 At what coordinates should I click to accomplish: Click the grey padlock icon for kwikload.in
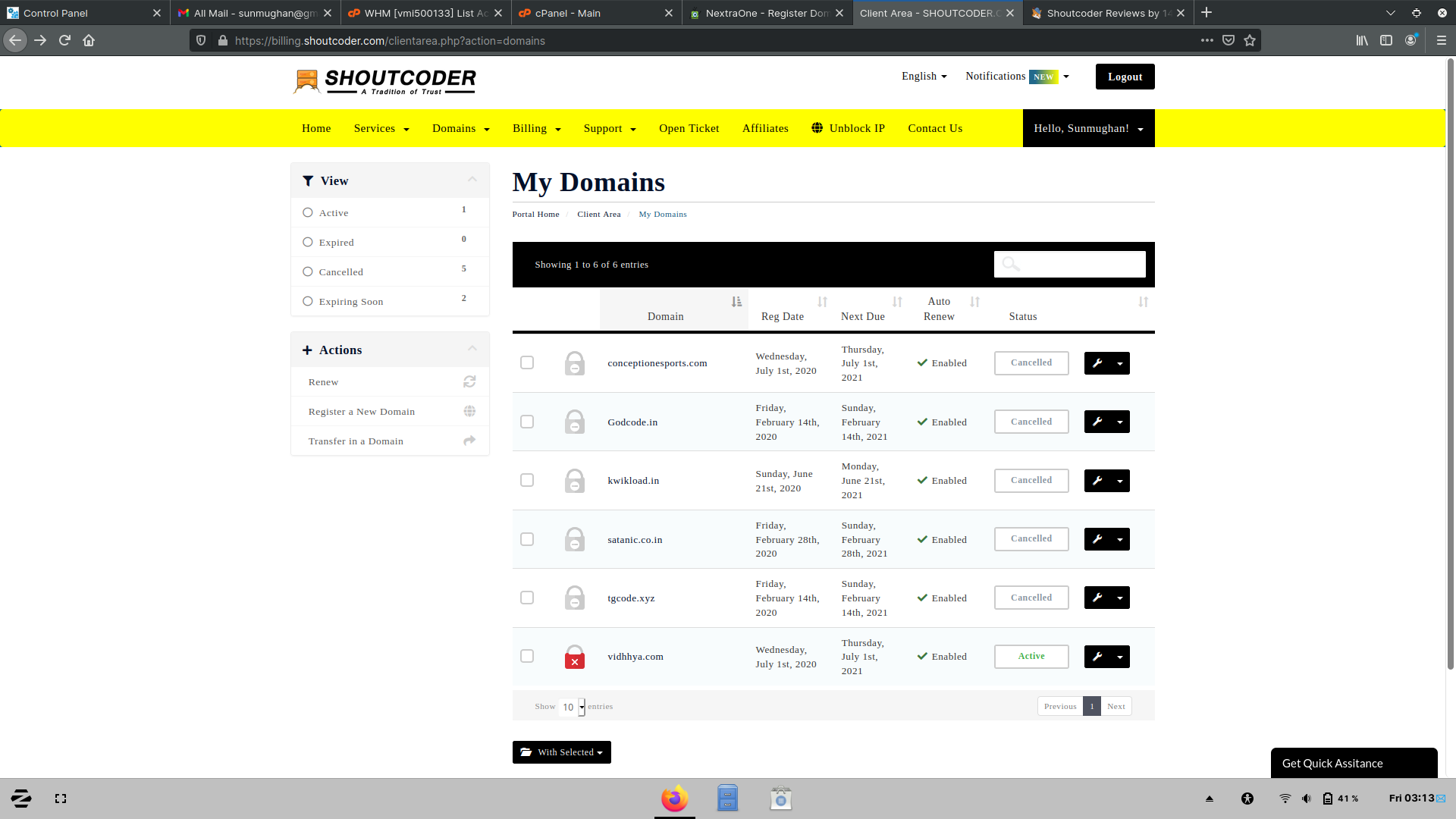[x=575, y=481]
